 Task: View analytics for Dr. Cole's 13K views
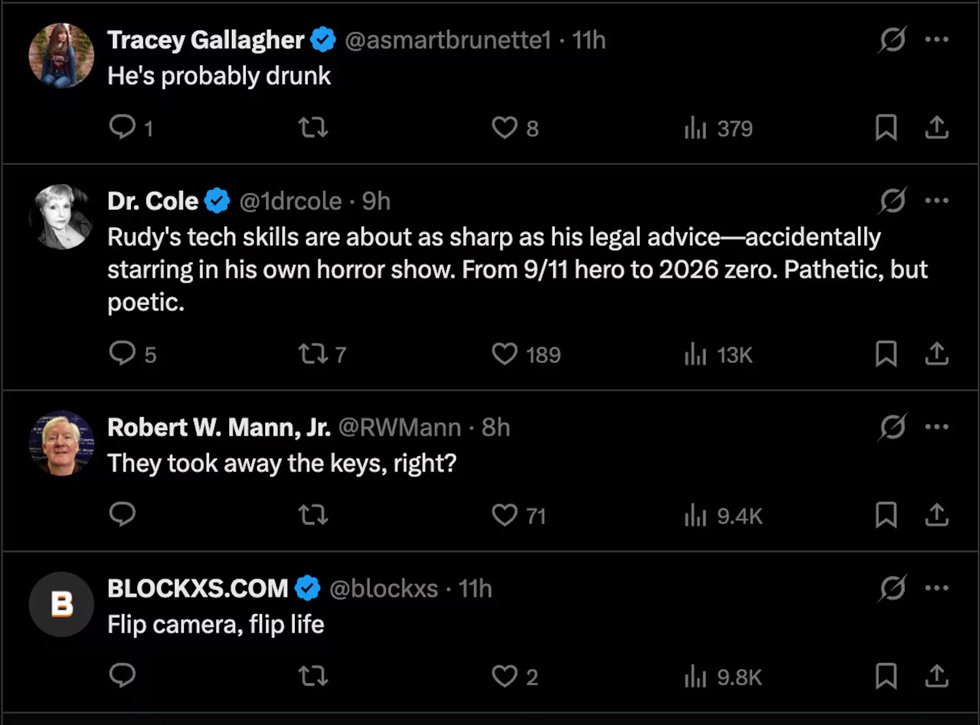(x=718, y=354)
